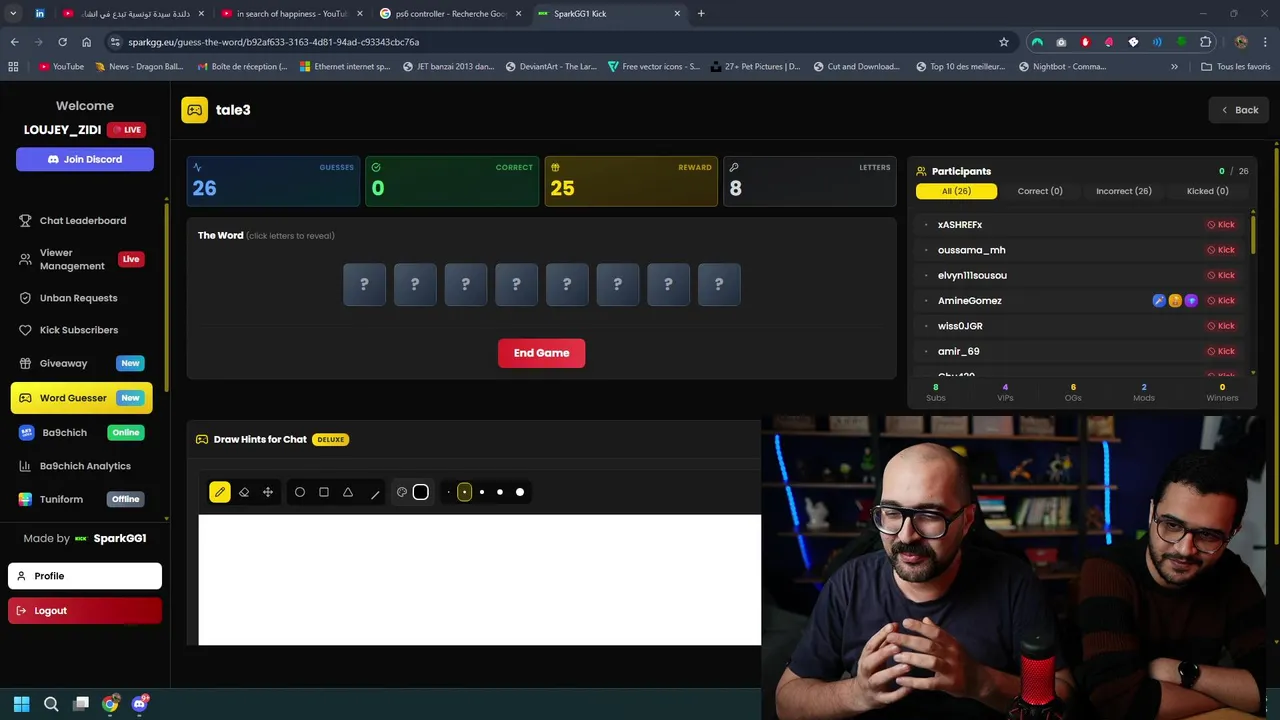Image resolution: width=1280 pixels, height=720 pixels.
Task: Select the move tool
Action: 268,492
